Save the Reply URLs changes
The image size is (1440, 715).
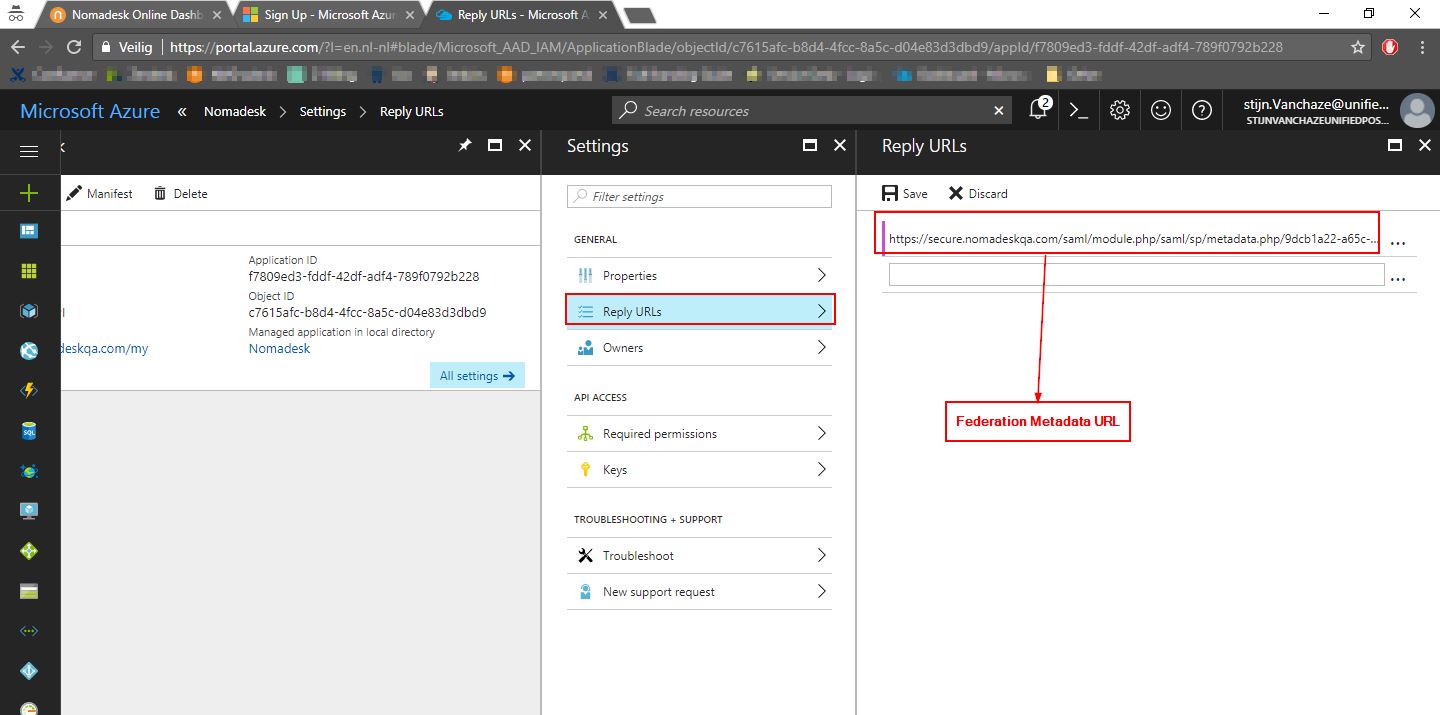point(905,193)
